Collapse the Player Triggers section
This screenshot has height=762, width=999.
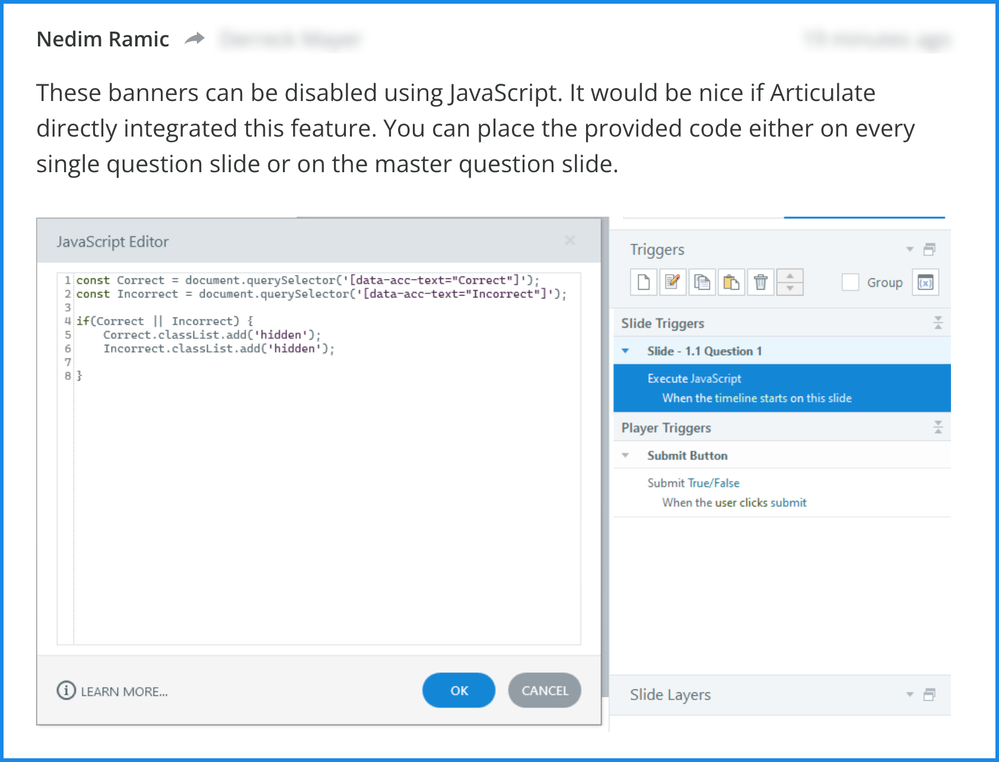click(937, 427)
